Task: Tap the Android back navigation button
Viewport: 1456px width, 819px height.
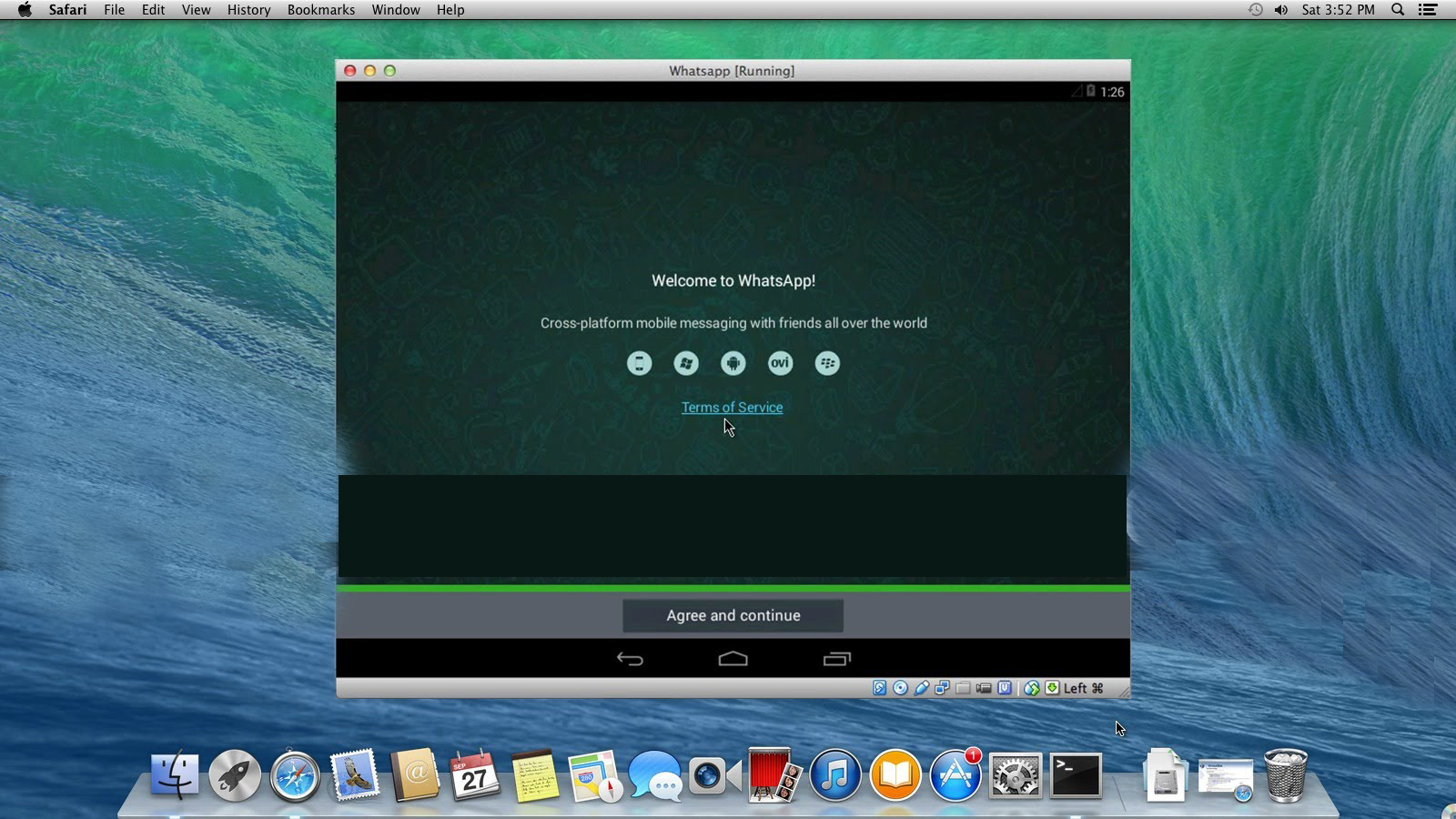Action: click(x=630, y=659)
